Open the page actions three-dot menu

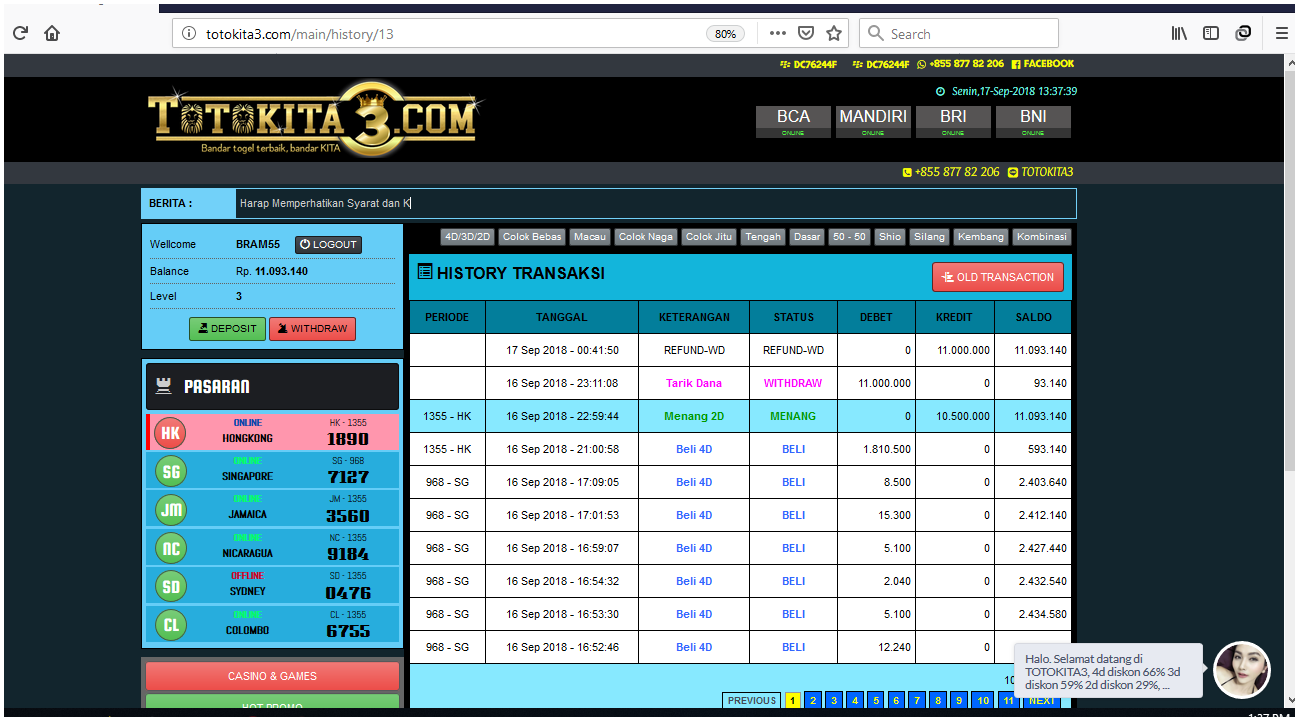[777, 33]
